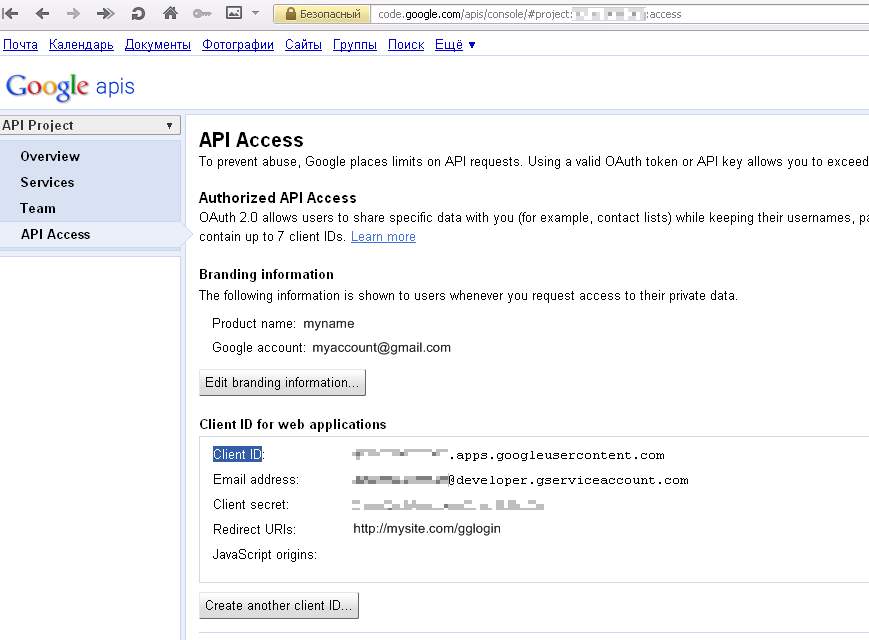Click Create another client ID button
869x640 pixels.
(279, 605)
